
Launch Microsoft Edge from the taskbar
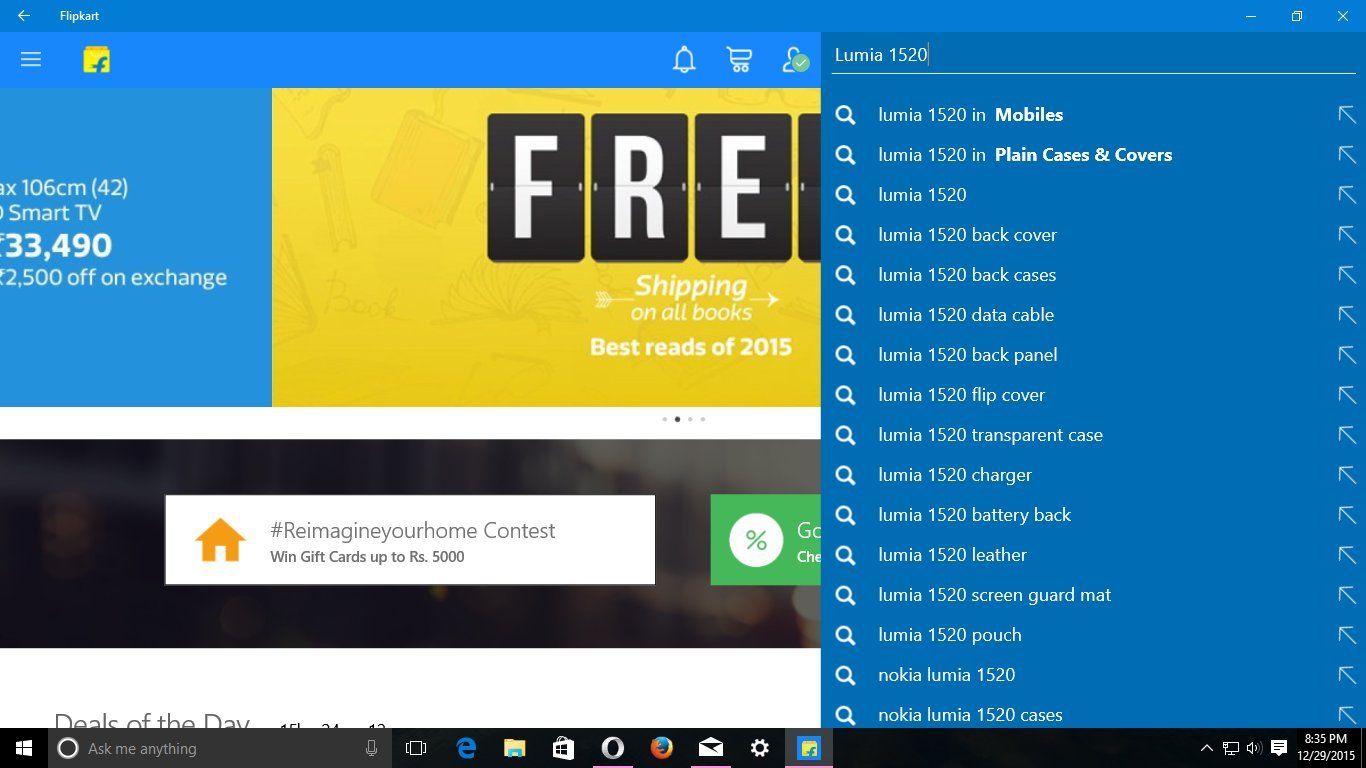click(x=466, y=748)
